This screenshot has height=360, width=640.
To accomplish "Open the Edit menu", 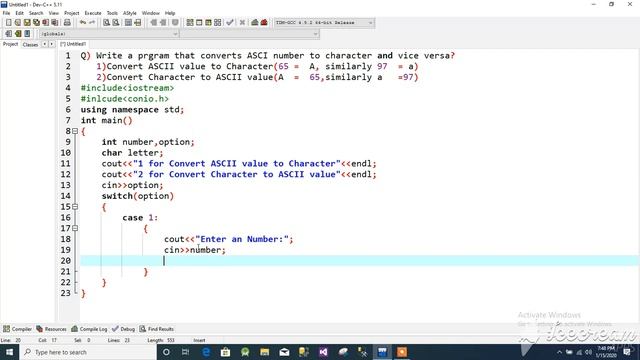I will (x=19, y=13).
